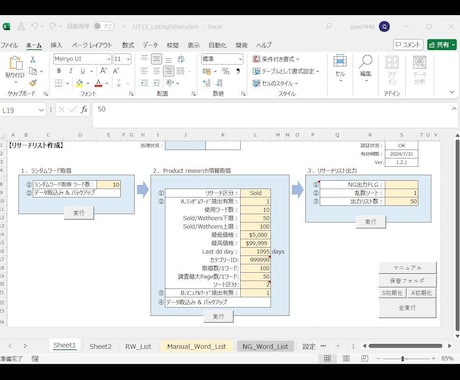Open the NG_Word_List worksheet tab
The height and width of the screenshot is (380, 460).
coord(265,346)
